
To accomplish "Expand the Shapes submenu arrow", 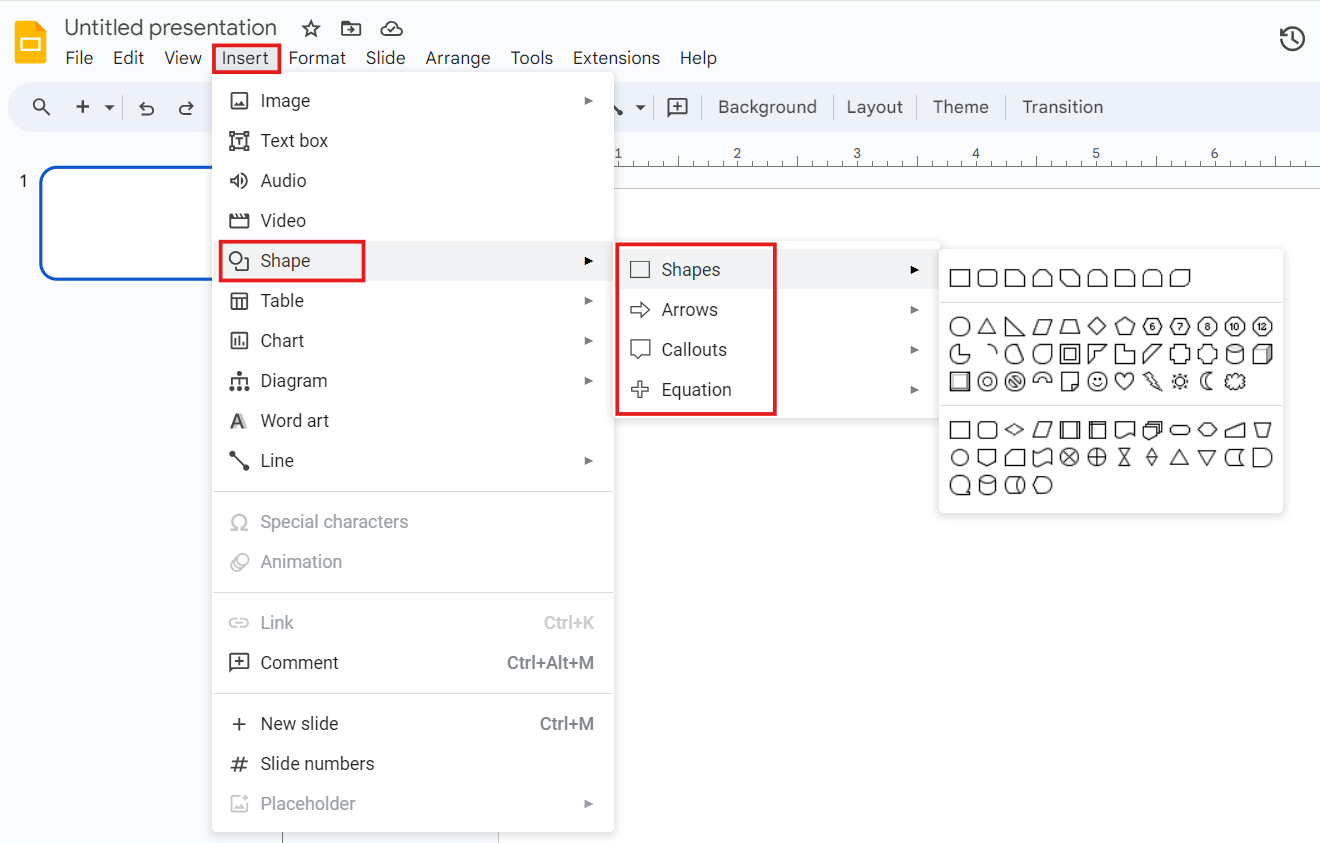I will click(914, 269).
